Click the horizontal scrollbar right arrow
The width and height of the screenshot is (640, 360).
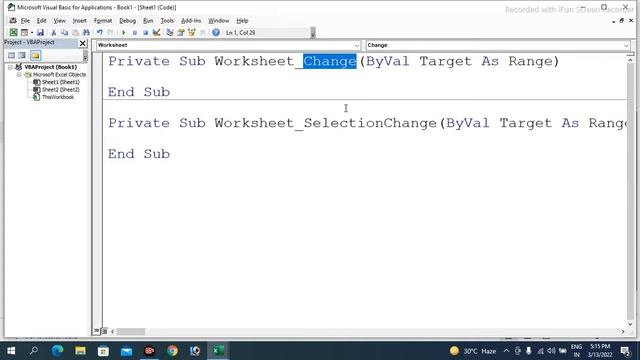click(x=622, y=331)
